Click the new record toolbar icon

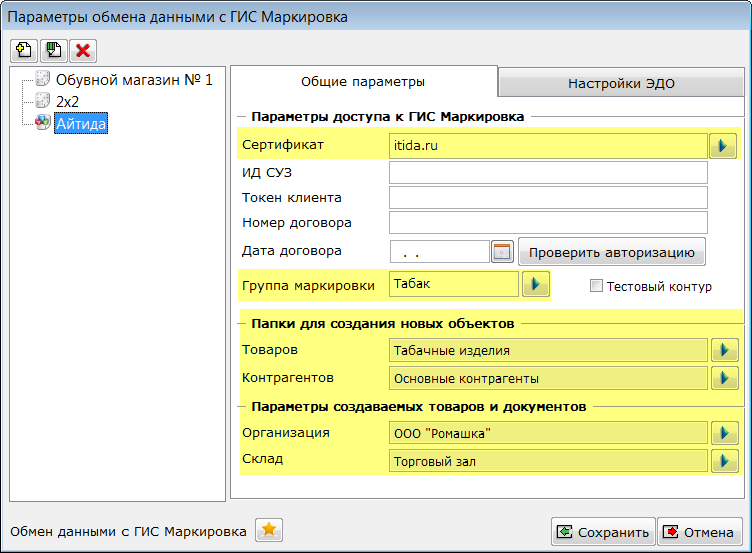click(24, 50)
